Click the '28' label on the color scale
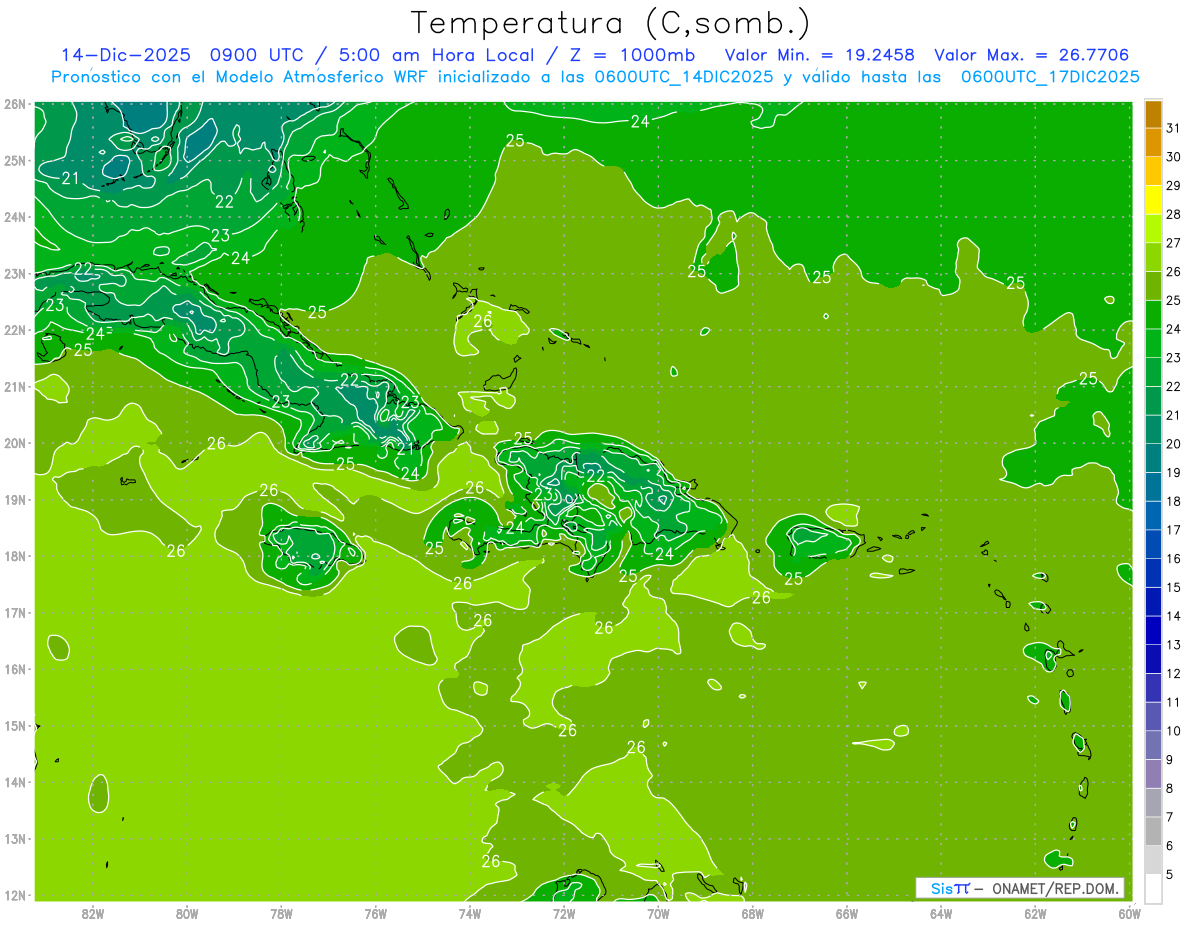 pos(1173,214)
